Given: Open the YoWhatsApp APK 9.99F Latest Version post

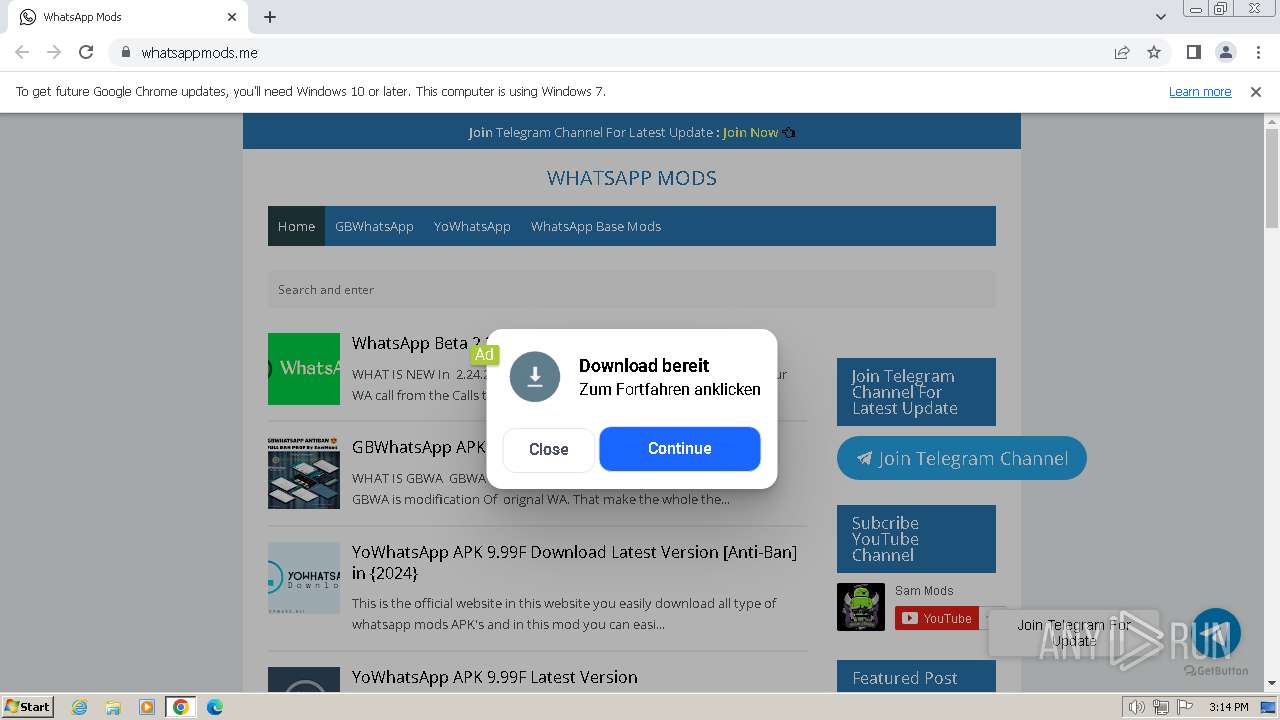Looking at the screenshot, I should [x=494, y=677].
